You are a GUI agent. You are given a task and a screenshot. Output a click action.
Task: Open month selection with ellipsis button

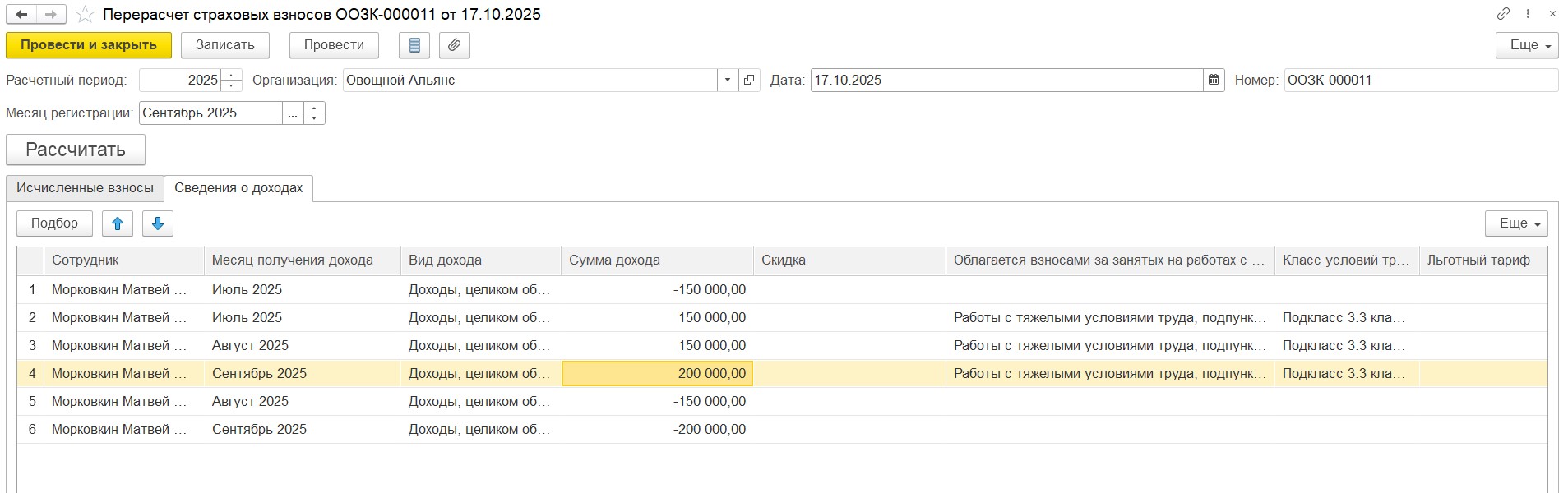point(293,113)
